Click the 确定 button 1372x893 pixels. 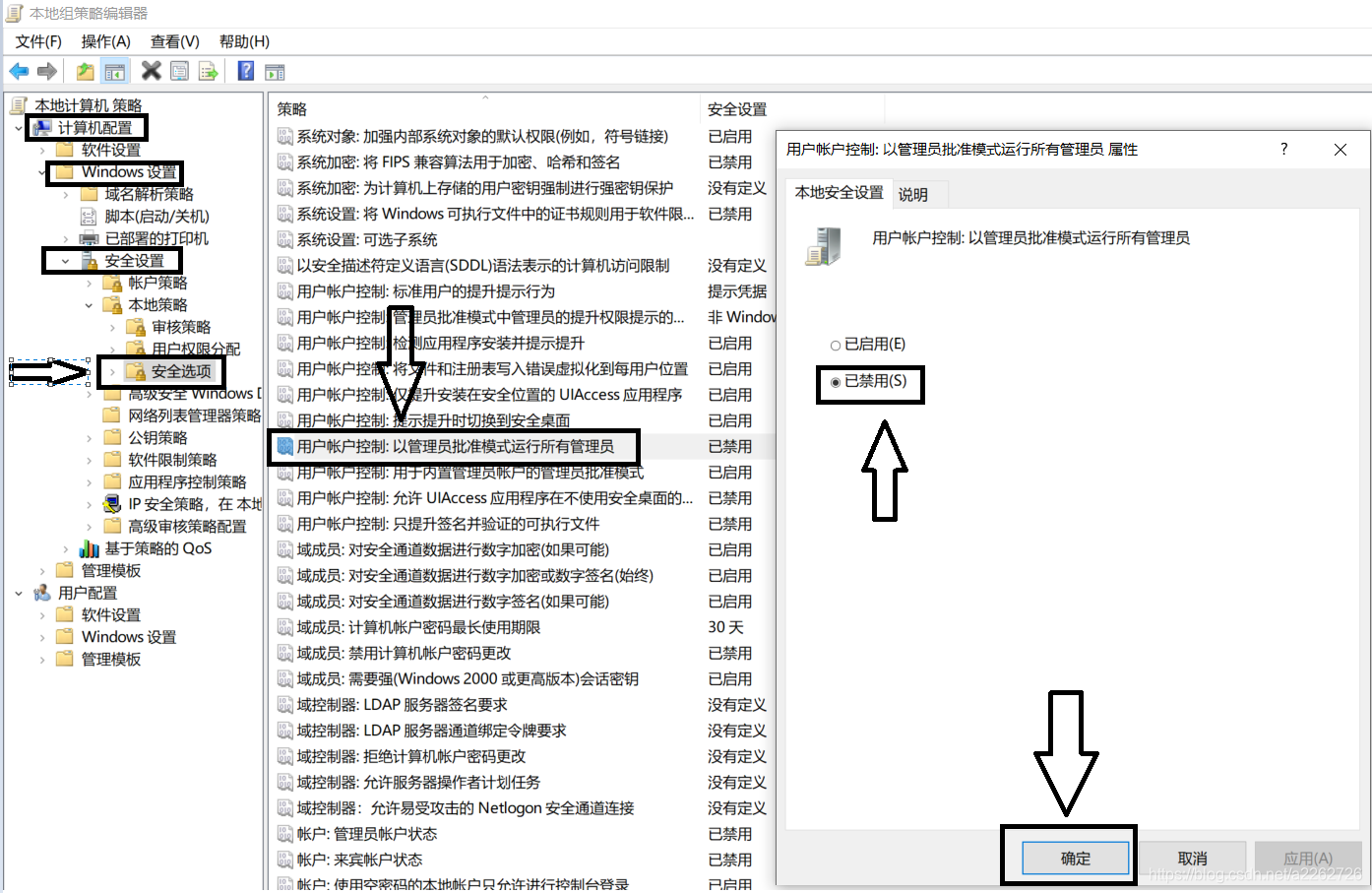coord(1076,858)
